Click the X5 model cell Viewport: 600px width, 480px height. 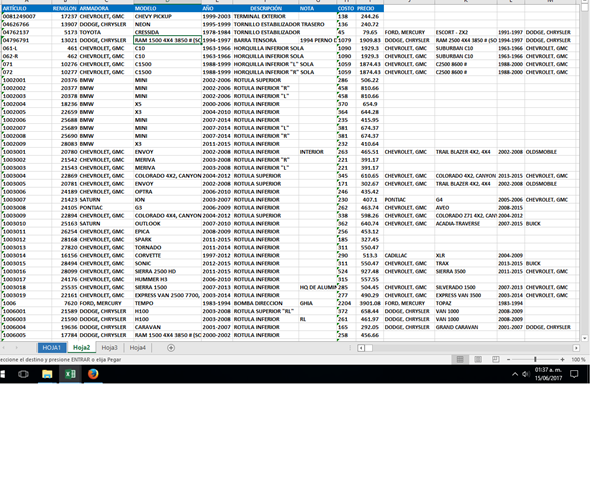click(x=168, y=104)
